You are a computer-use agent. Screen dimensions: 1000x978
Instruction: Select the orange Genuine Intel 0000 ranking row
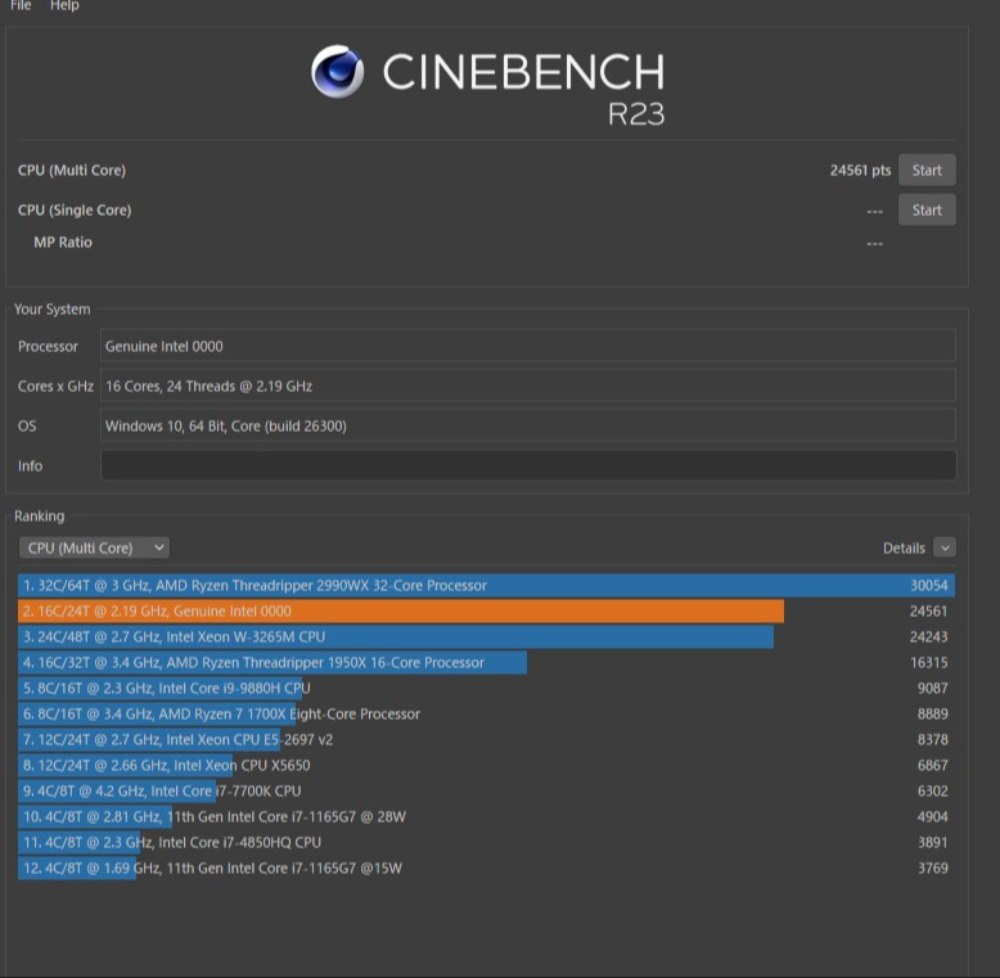coord(486,611)
